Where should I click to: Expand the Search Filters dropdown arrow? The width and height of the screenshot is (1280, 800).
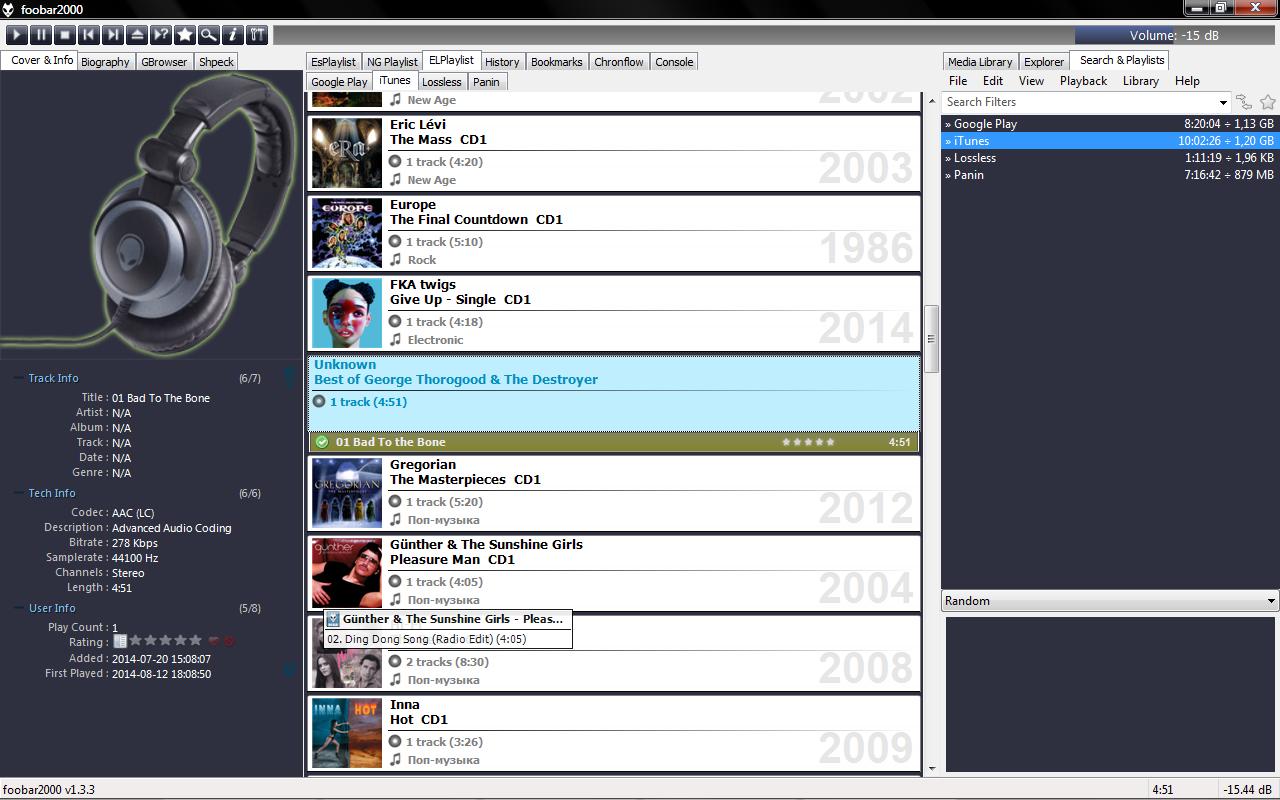(x=1223, y=102)
